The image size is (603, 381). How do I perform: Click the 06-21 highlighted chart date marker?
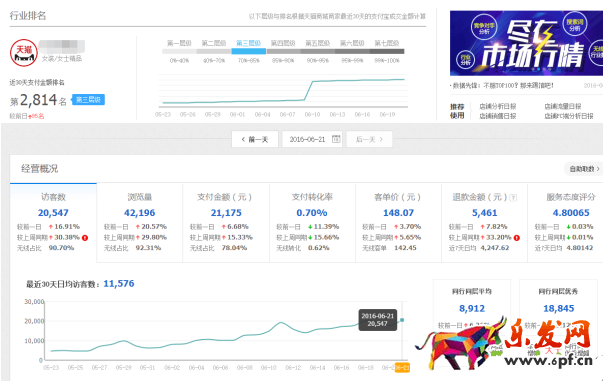click(402, 368)
